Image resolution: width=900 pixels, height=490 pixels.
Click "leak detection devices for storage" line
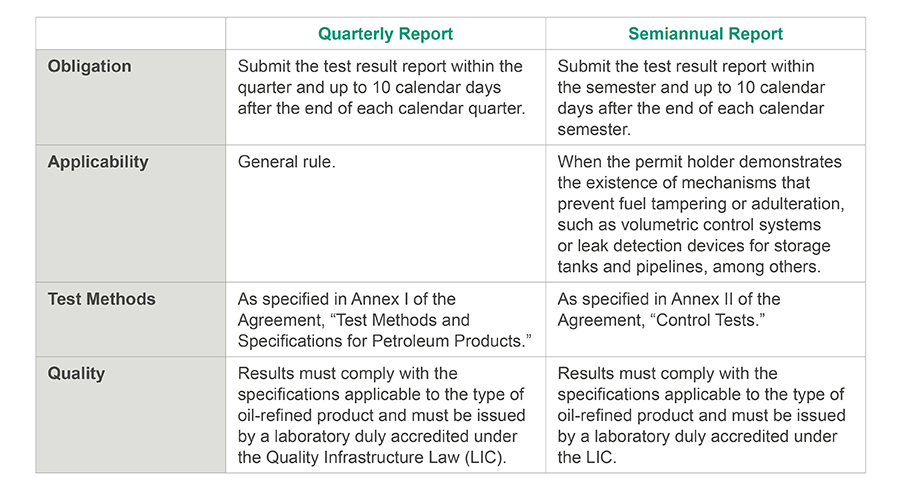694,246
